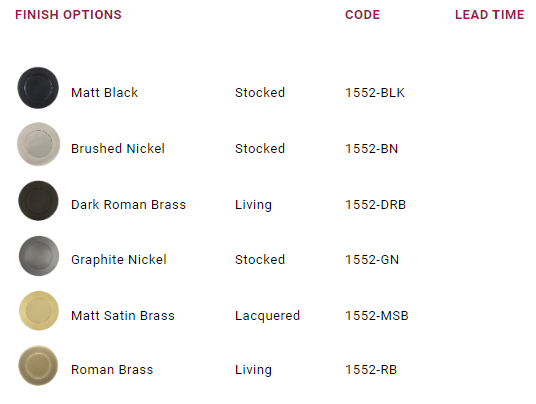Select product code 1552-BLK
This screenshot has height=404, width=536.
click(375, 93)
